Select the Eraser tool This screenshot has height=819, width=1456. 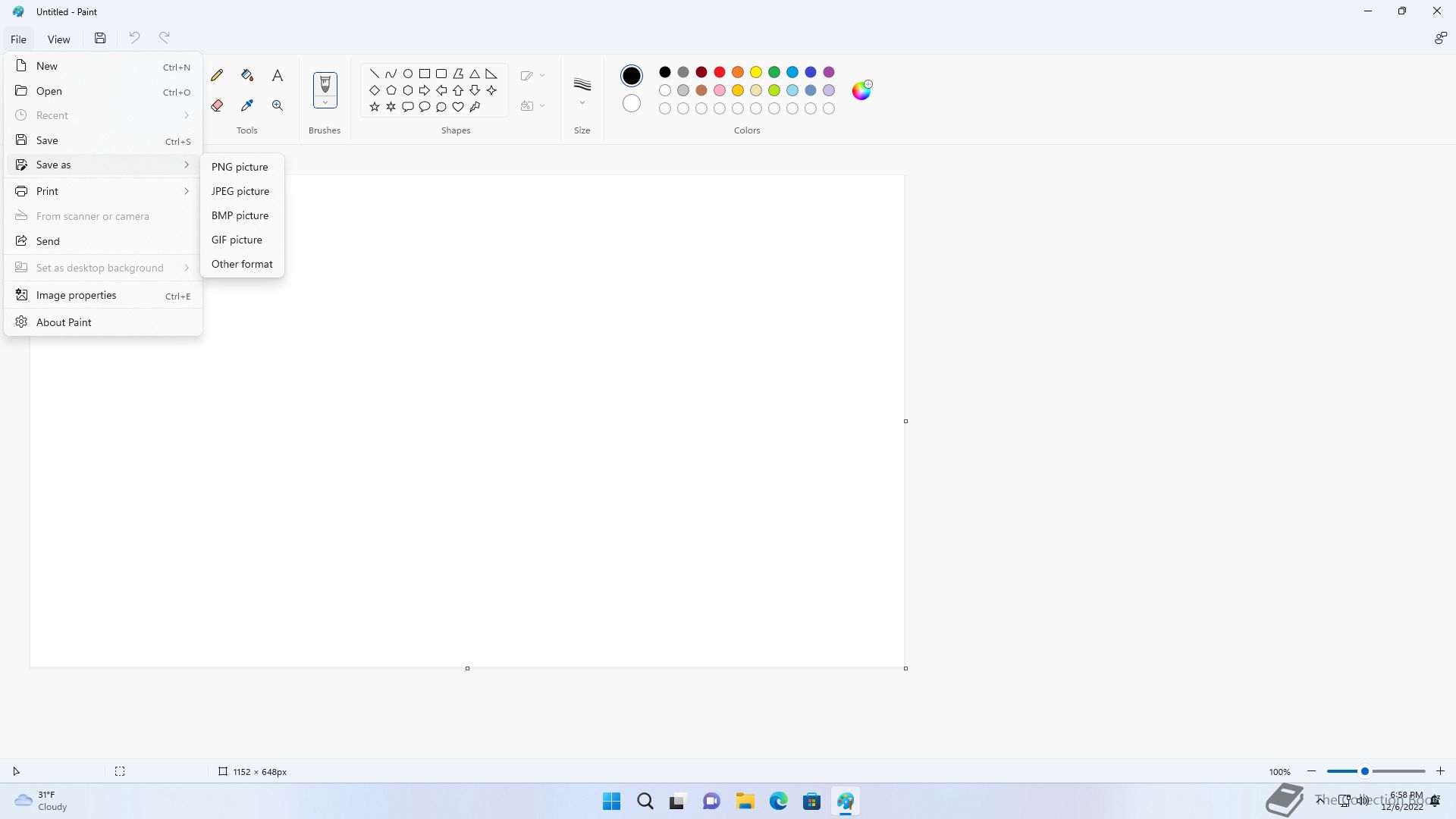click(217, 105)
